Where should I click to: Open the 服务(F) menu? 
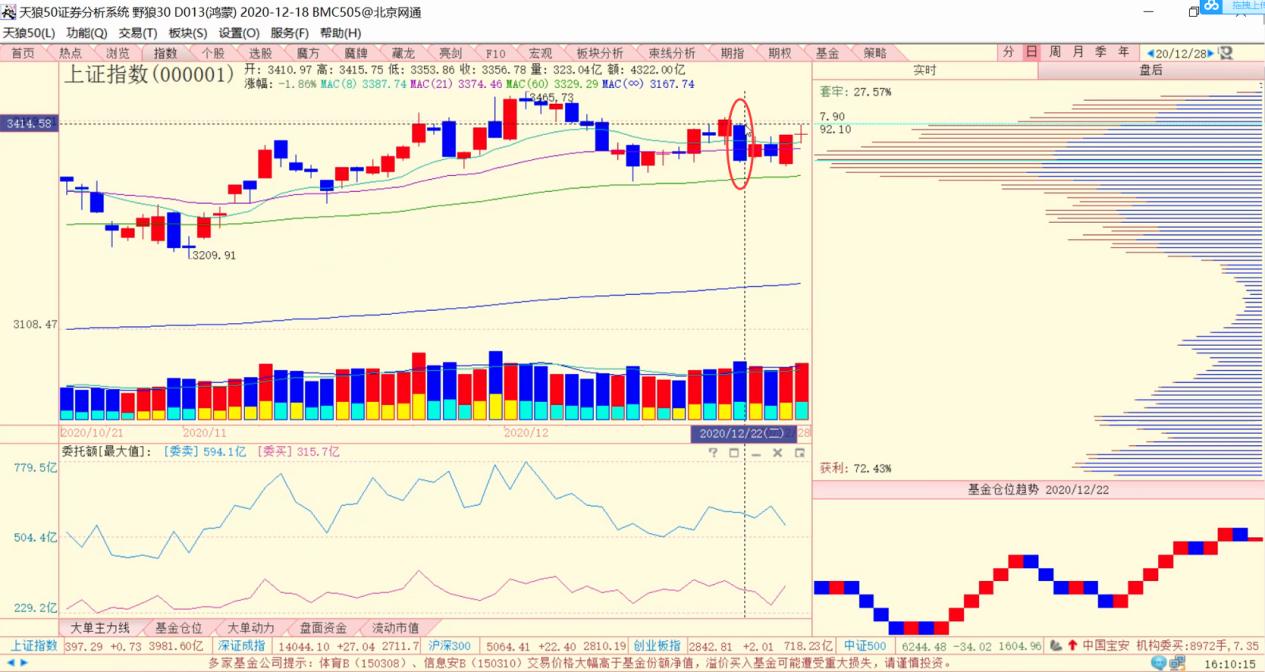(289, 33)
